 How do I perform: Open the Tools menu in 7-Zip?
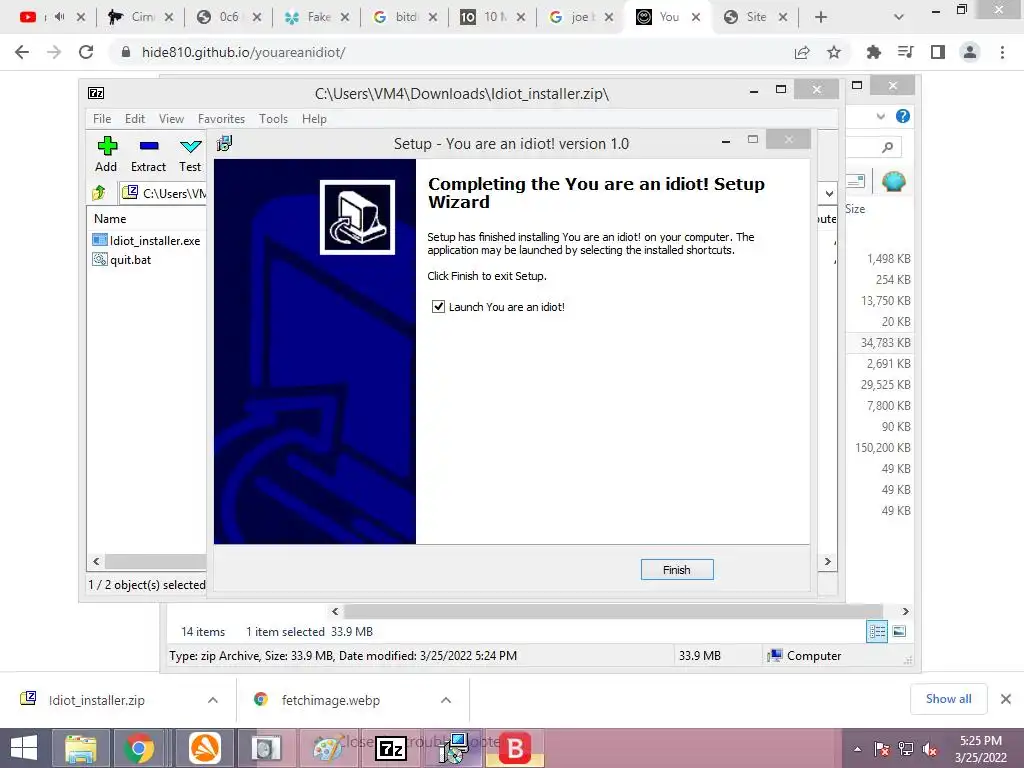click(273, 119)
